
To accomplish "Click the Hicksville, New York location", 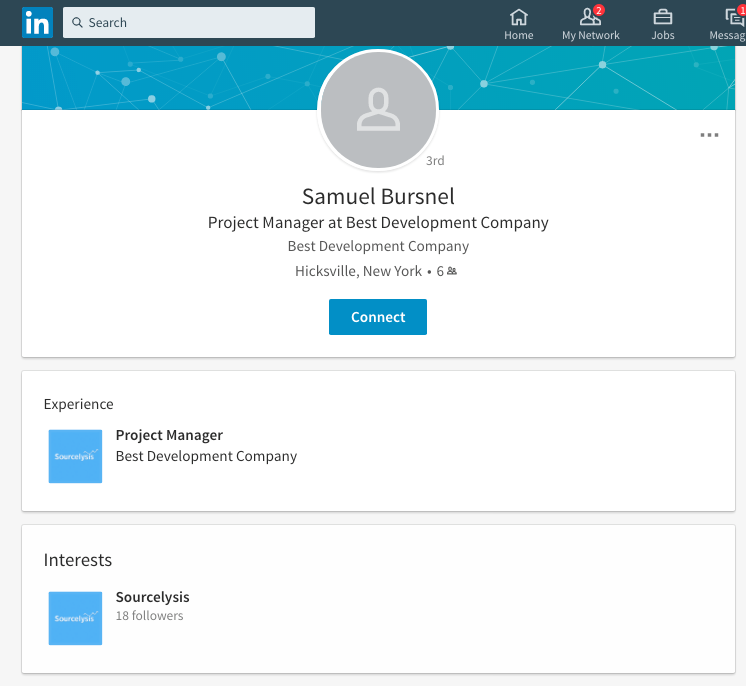I will click(x=358, y=271).
